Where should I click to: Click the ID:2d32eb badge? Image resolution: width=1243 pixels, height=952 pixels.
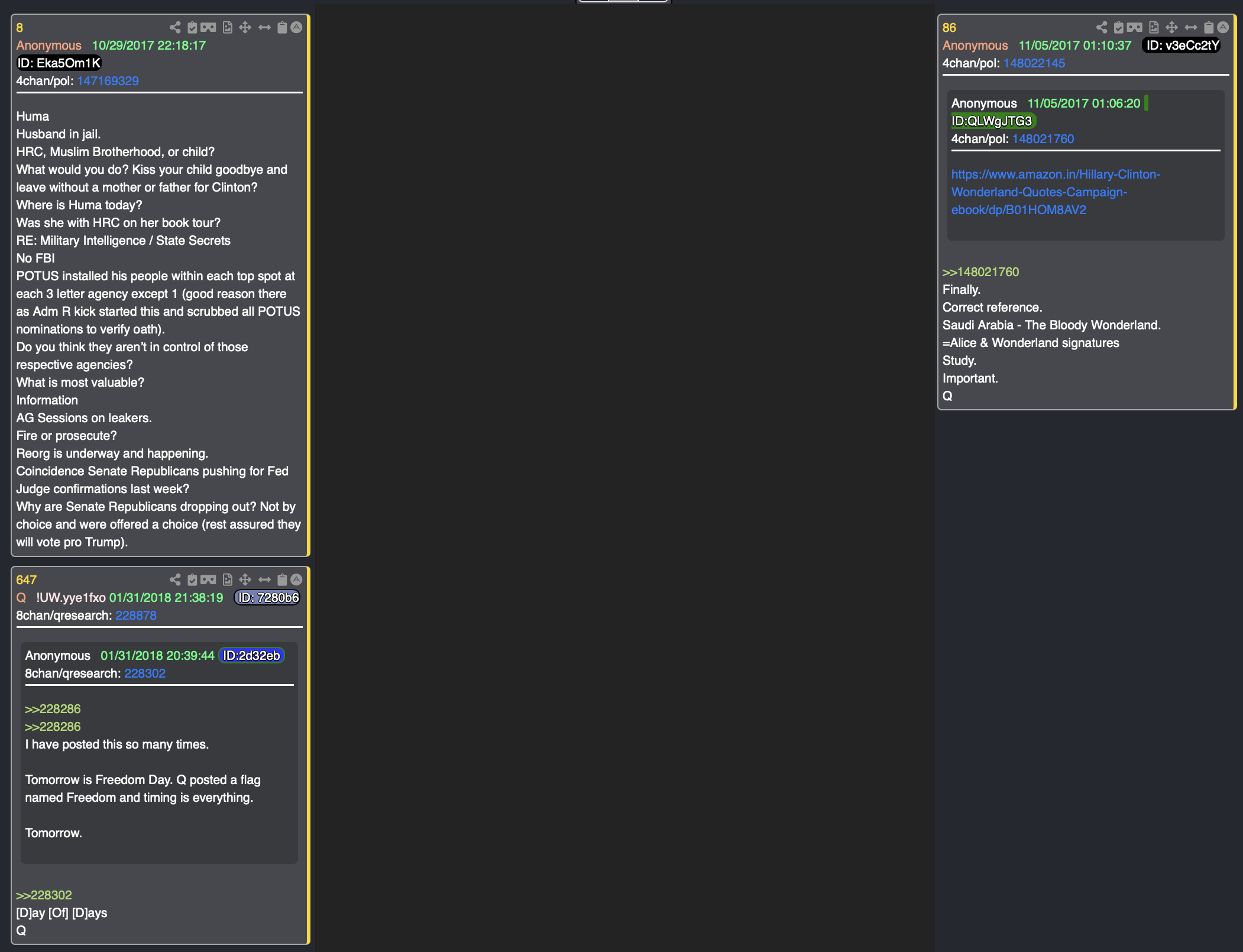coord(252,656)
